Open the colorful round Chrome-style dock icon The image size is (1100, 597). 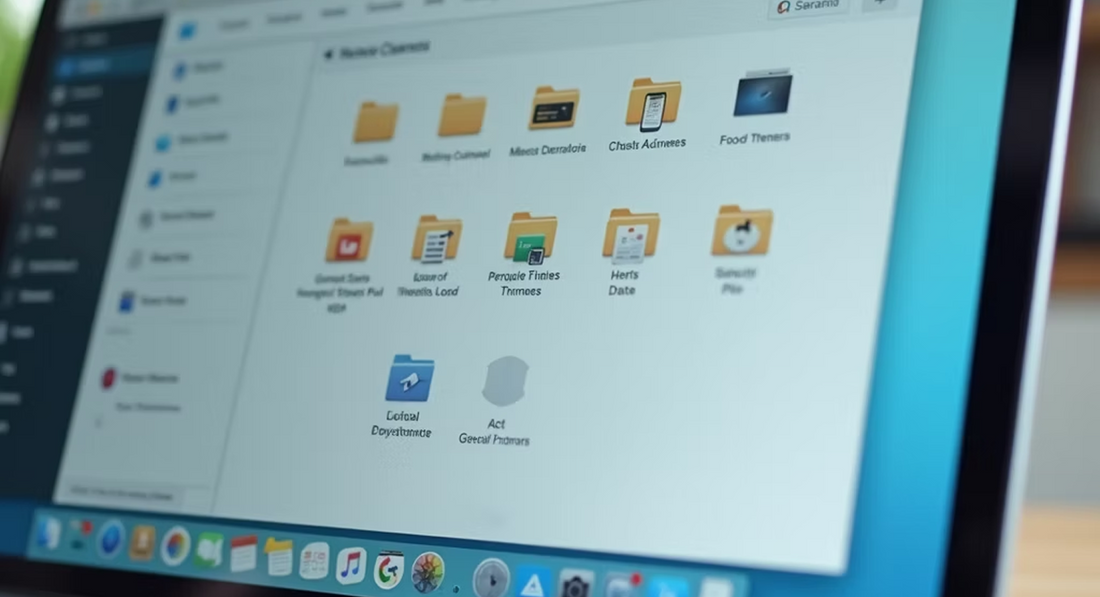[x=175, y=546]
